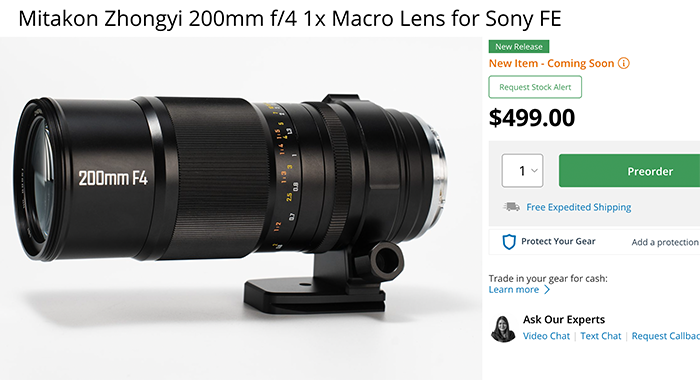Image resolution: width=700 pixels, height=380 pixels.
Task: Start a Video Chat with experts
Action: coord(546,336)
